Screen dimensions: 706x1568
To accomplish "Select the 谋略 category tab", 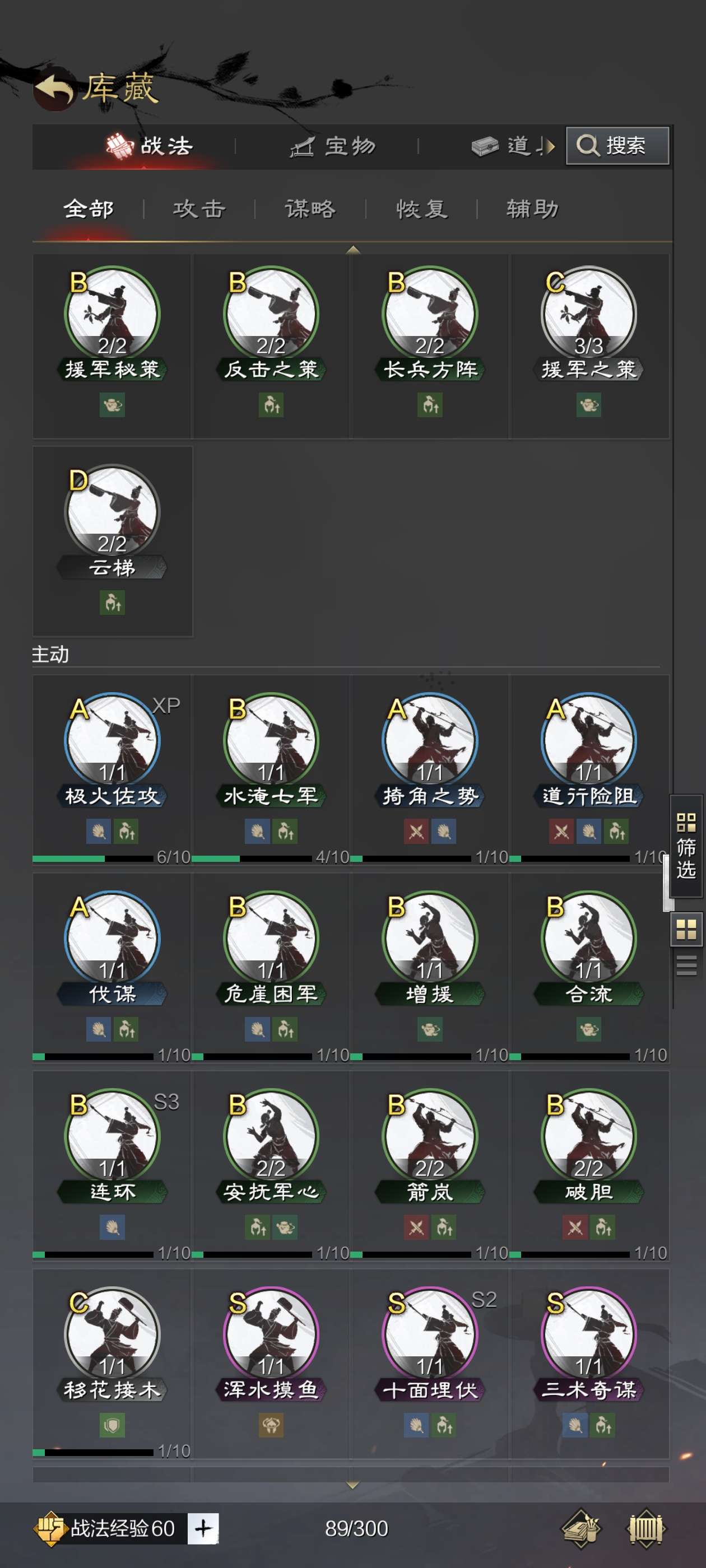I will (310, 209).
